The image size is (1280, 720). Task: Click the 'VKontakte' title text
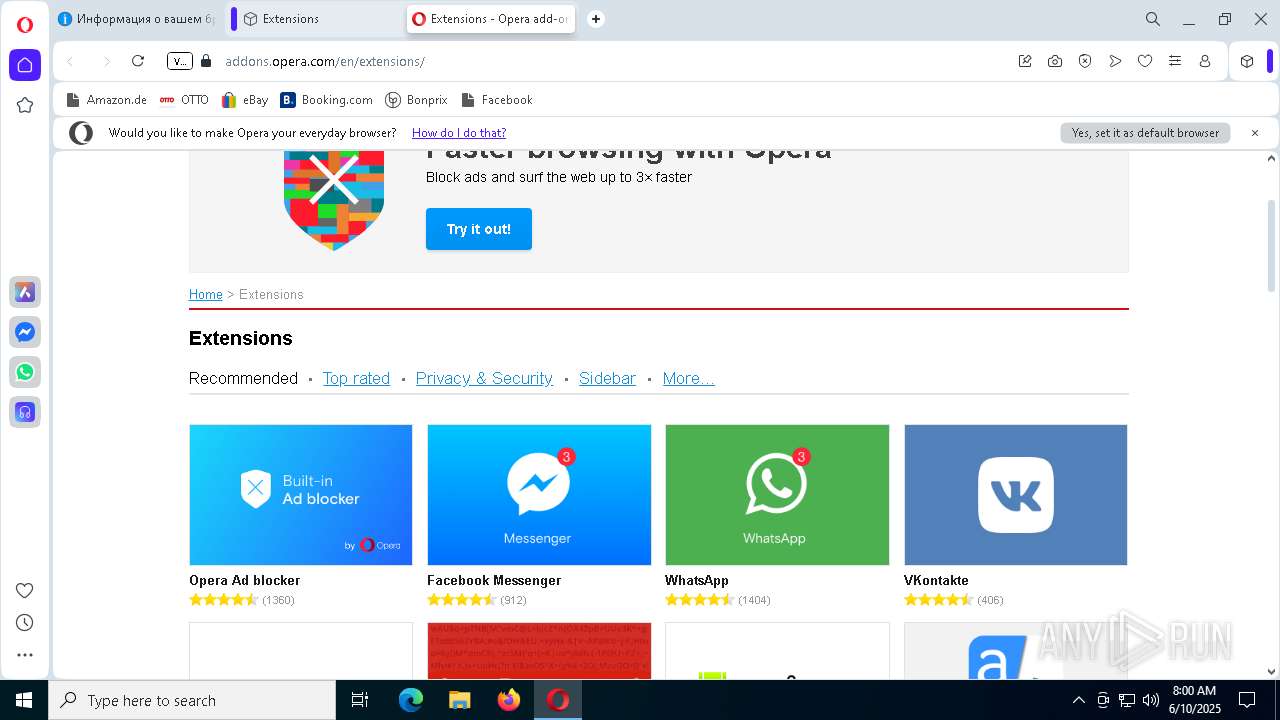pos(936,580)
